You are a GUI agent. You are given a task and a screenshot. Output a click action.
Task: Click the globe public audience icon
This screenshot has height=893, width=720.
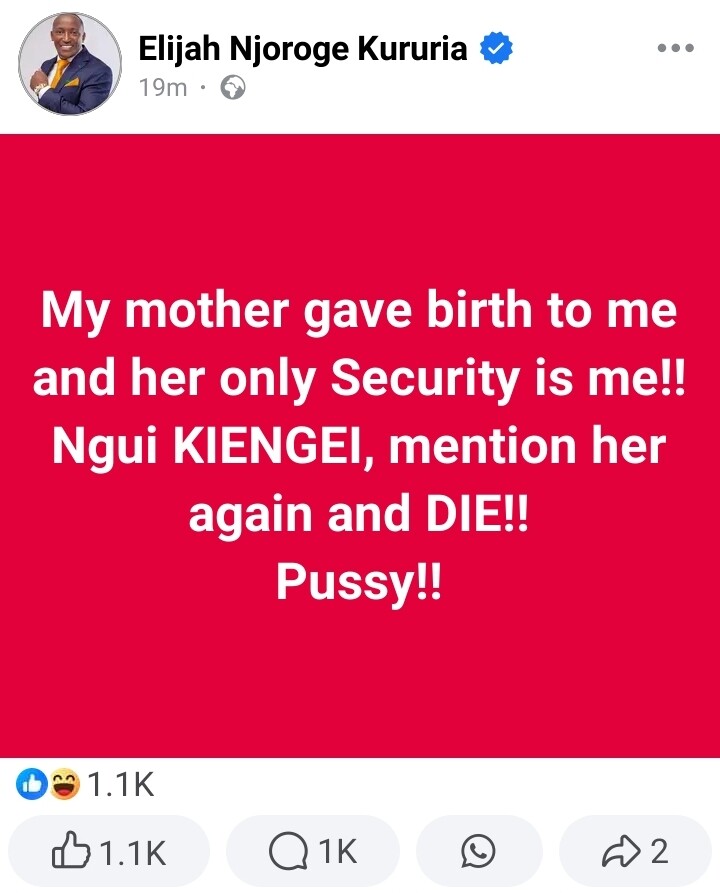[x=233, y=88]
